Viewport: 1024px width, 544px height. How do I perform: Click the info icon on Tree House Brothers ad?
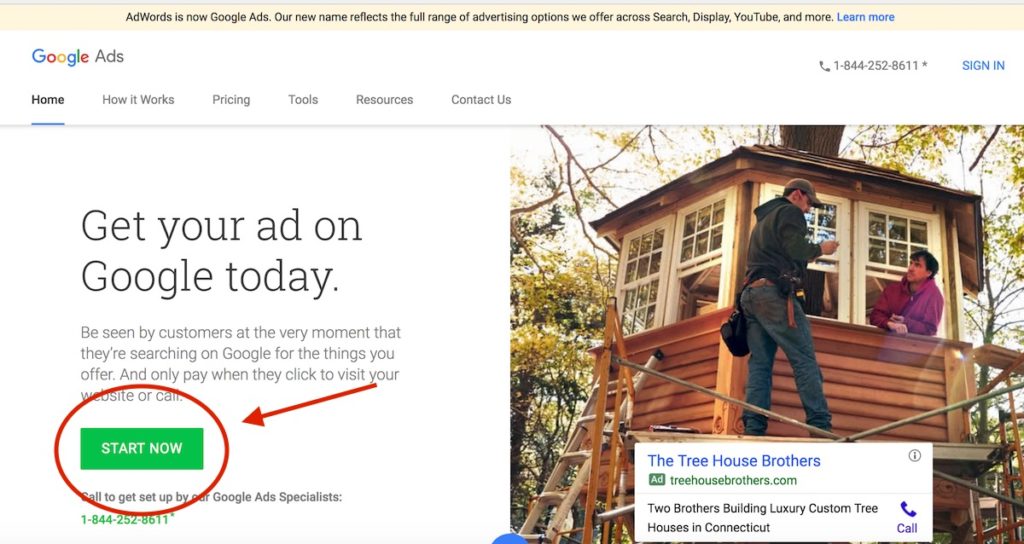coord(915,455)
